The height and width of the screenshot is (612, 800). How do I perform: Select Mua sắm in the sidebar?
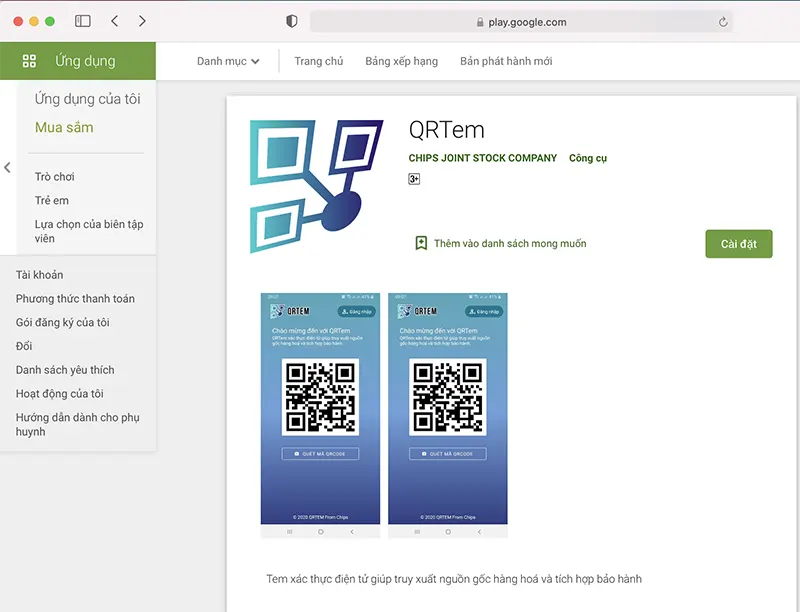pos(64,128)
